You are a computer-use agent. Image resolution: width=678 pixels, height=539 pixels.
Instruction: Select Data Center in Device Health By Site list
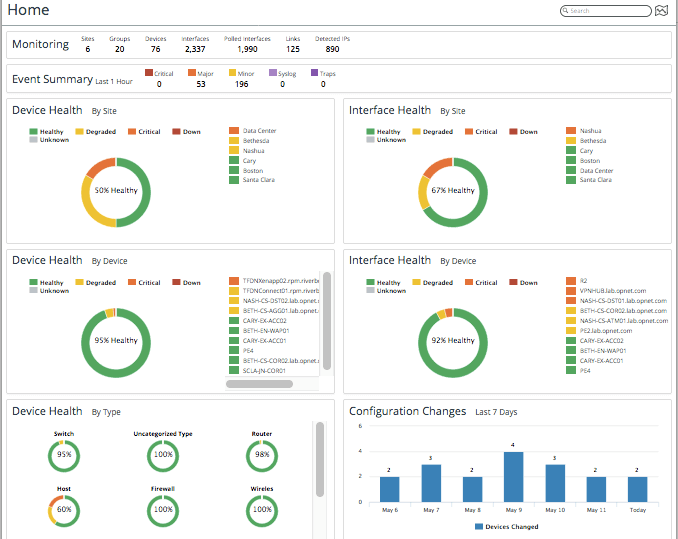pyautogui.click(x=253, y=131)
